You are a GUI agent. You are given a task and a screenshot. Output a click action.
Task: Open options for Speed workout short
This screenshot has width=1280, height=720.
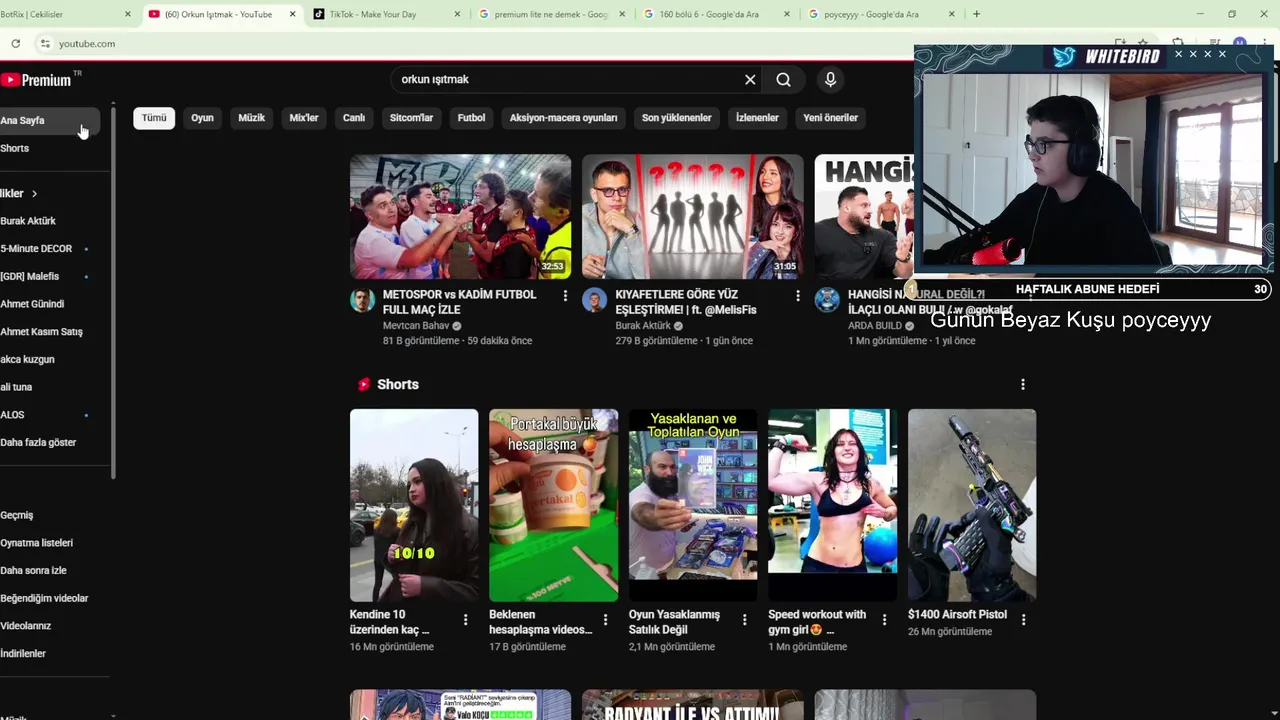coord(884,620)
